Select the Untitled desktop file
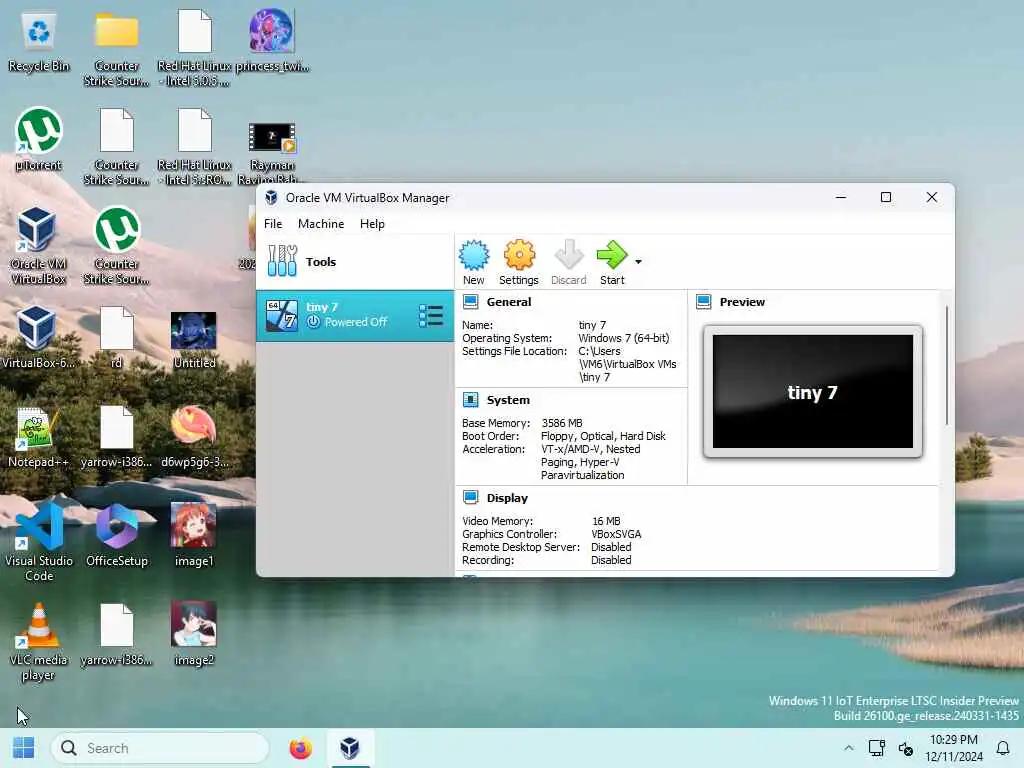Screen dimensions: 1024x768 point(194,340)
